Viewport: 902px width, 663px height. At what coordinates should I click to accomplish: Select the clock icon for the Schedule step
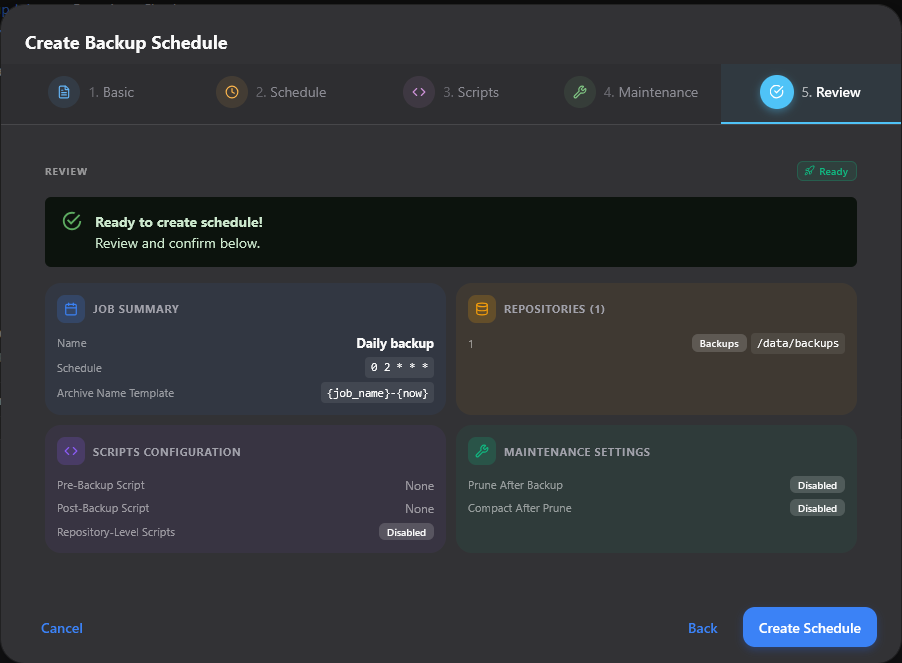click(230, 92)
